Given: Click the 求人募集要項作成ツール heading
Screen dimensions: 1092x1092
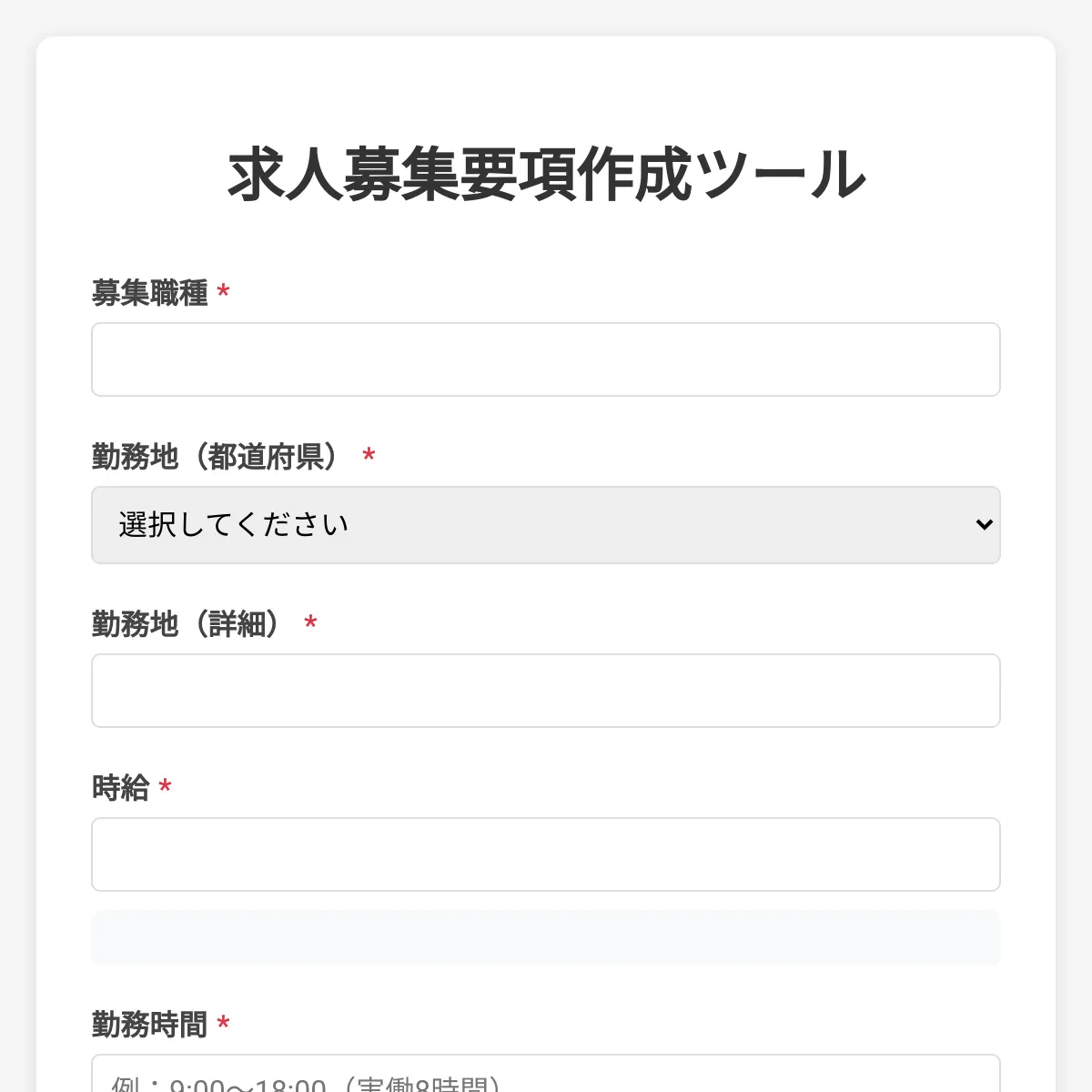Looking at the screenshot, I should (x=546, y=174).
